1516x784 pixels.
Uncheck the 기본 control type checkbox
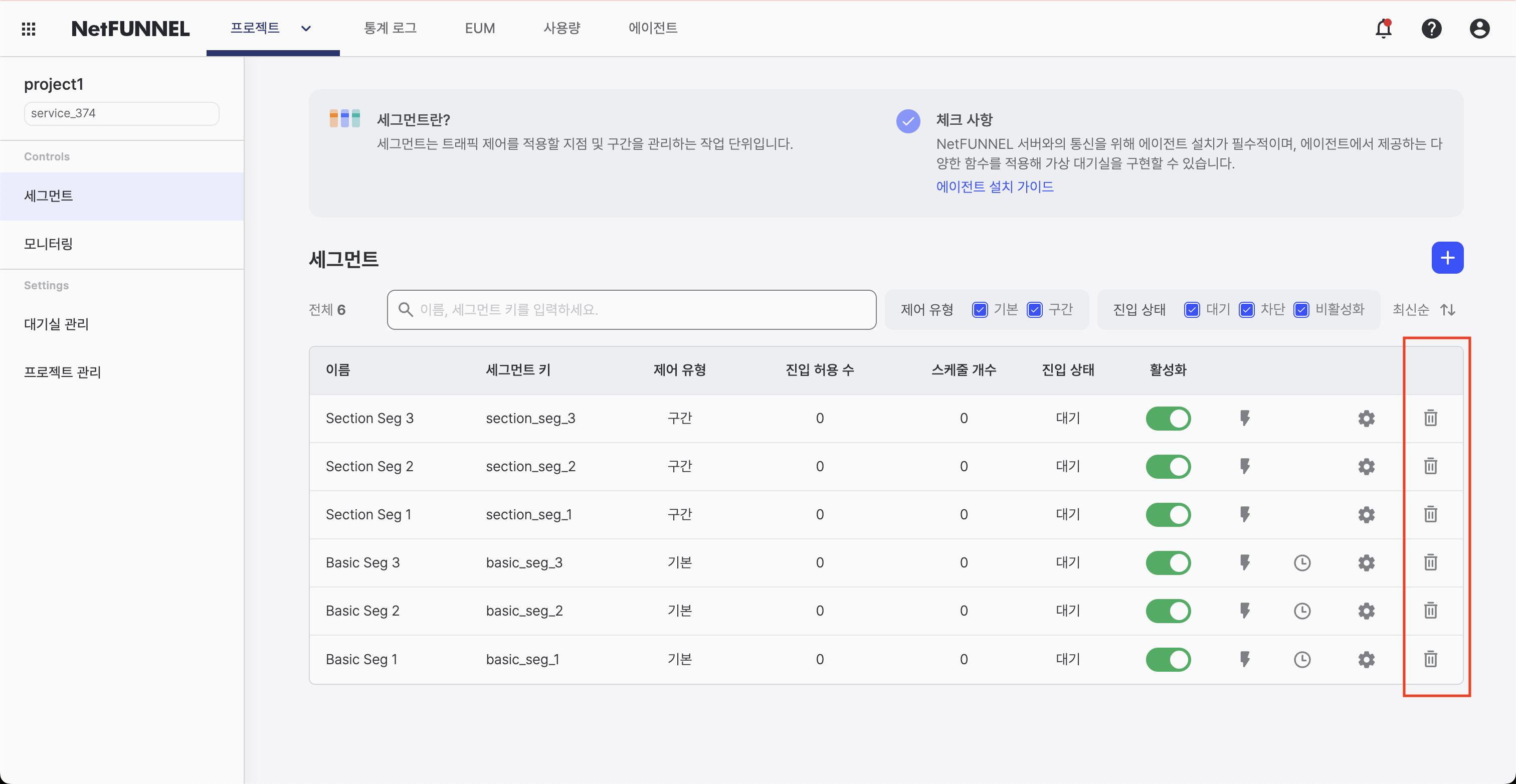click(980, 310)
